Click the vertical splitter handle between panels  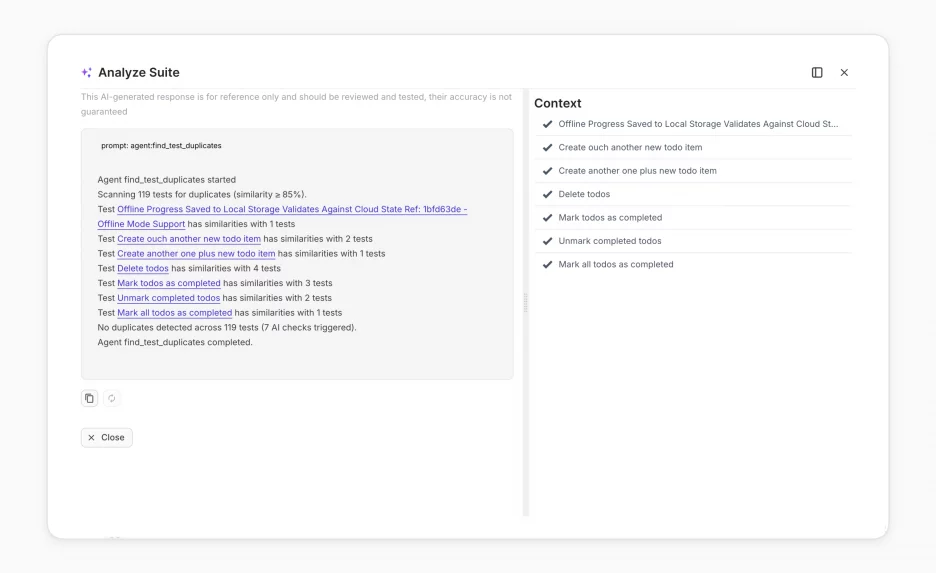pyautogui.click(x=525, y=303)
